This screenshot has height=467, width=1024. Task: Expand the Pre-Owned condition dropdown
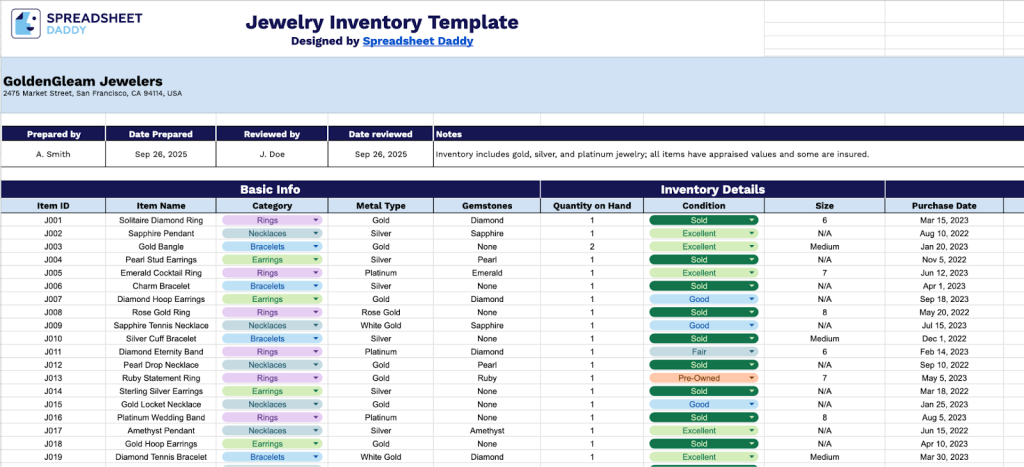coord(752,378)
